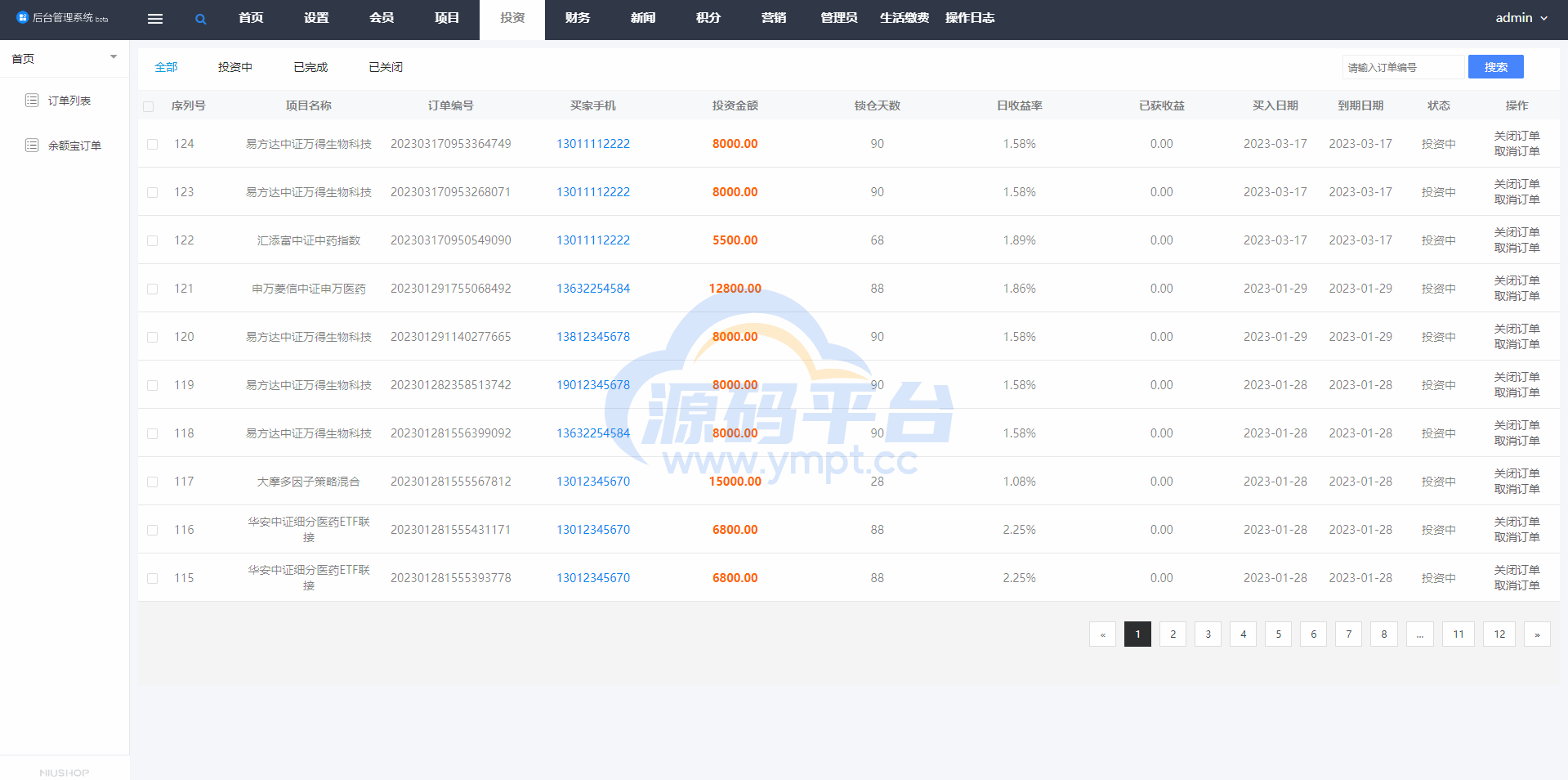Go to page 12
The width and height of the screenshot is (1568, 780).
[1499, 634]
